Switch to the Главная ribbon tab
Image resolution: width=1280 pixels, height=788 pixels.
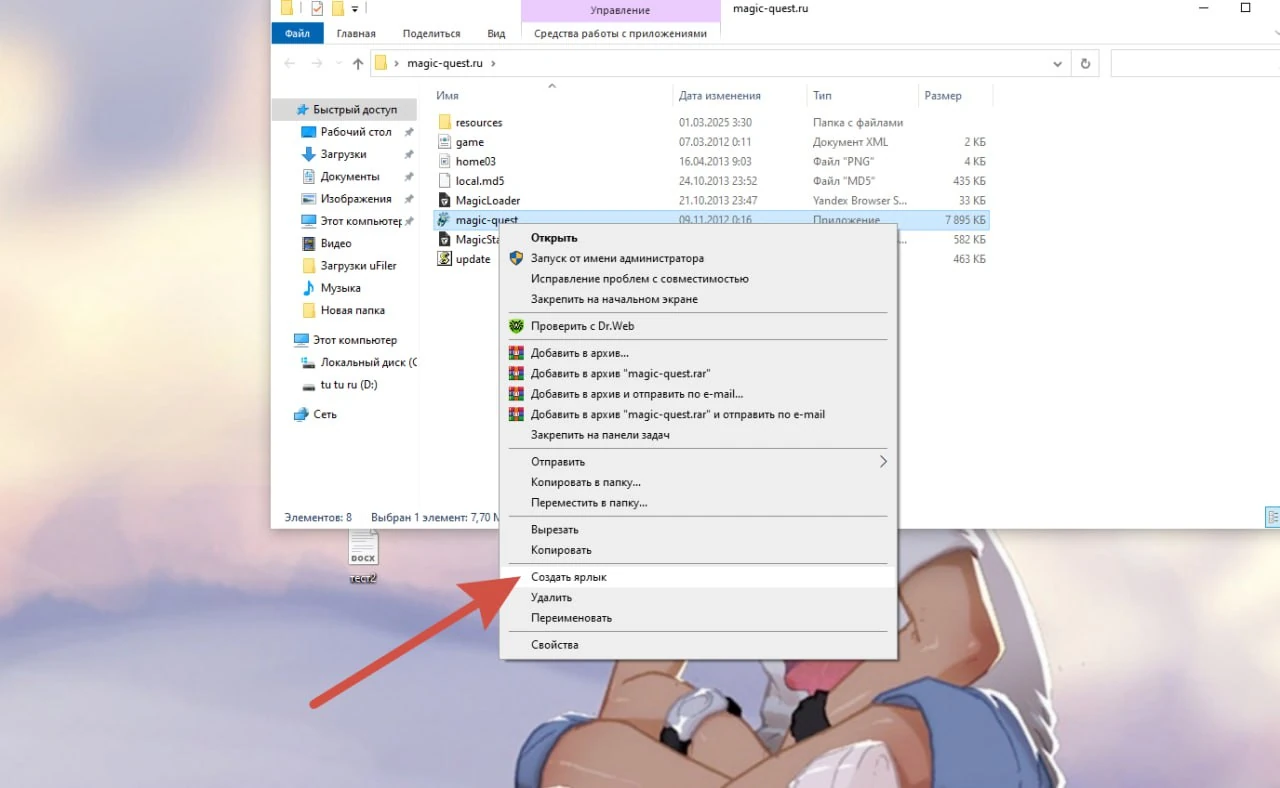tap(356, 33)
